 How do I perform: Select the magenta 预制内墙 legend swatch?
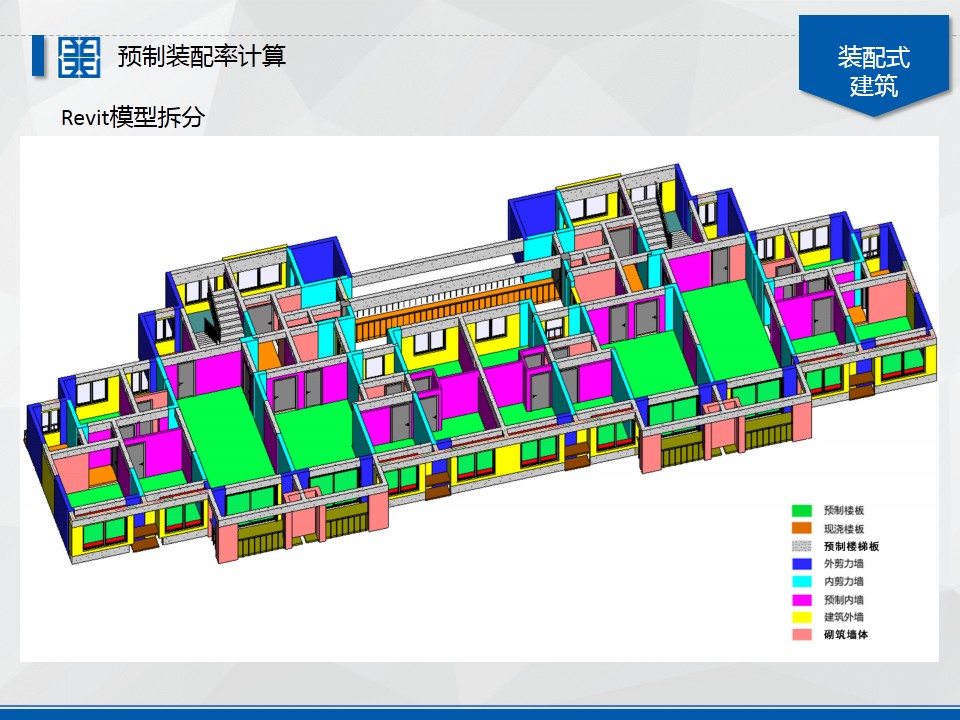801,599
